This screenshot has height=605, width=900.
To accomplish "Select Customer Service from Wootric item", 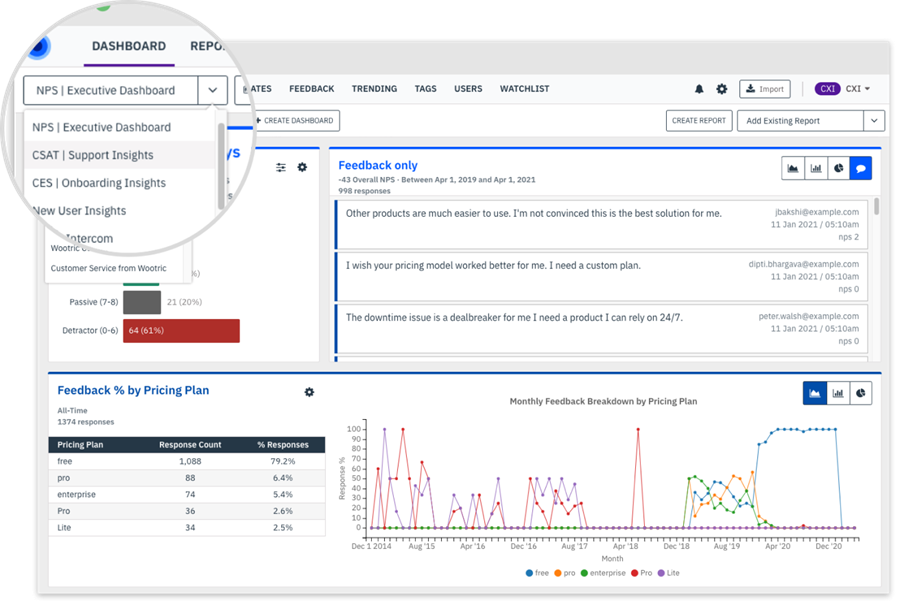I will pos(108,268).
